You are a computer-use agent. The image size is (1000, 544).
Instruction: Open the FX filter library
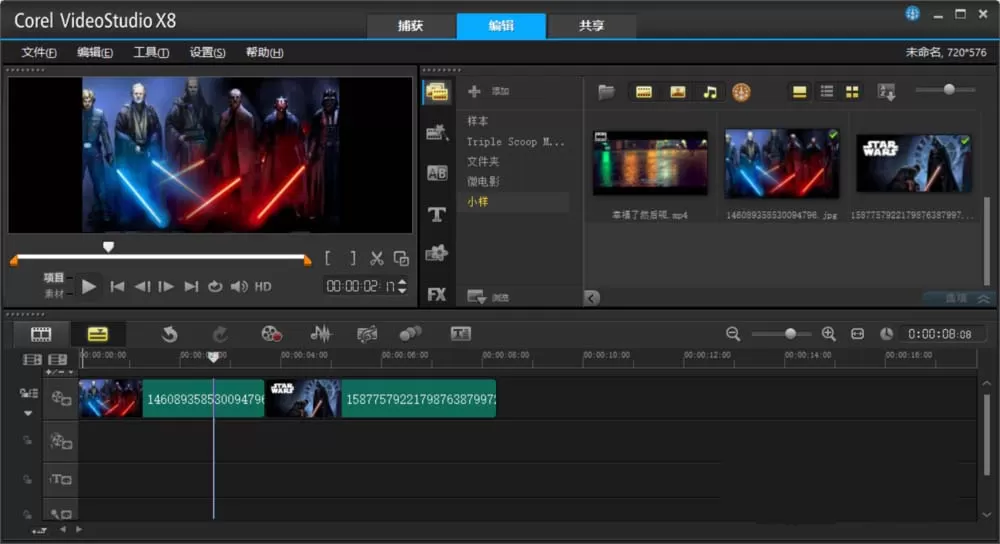pyautogui.click(x=437, y=294)
